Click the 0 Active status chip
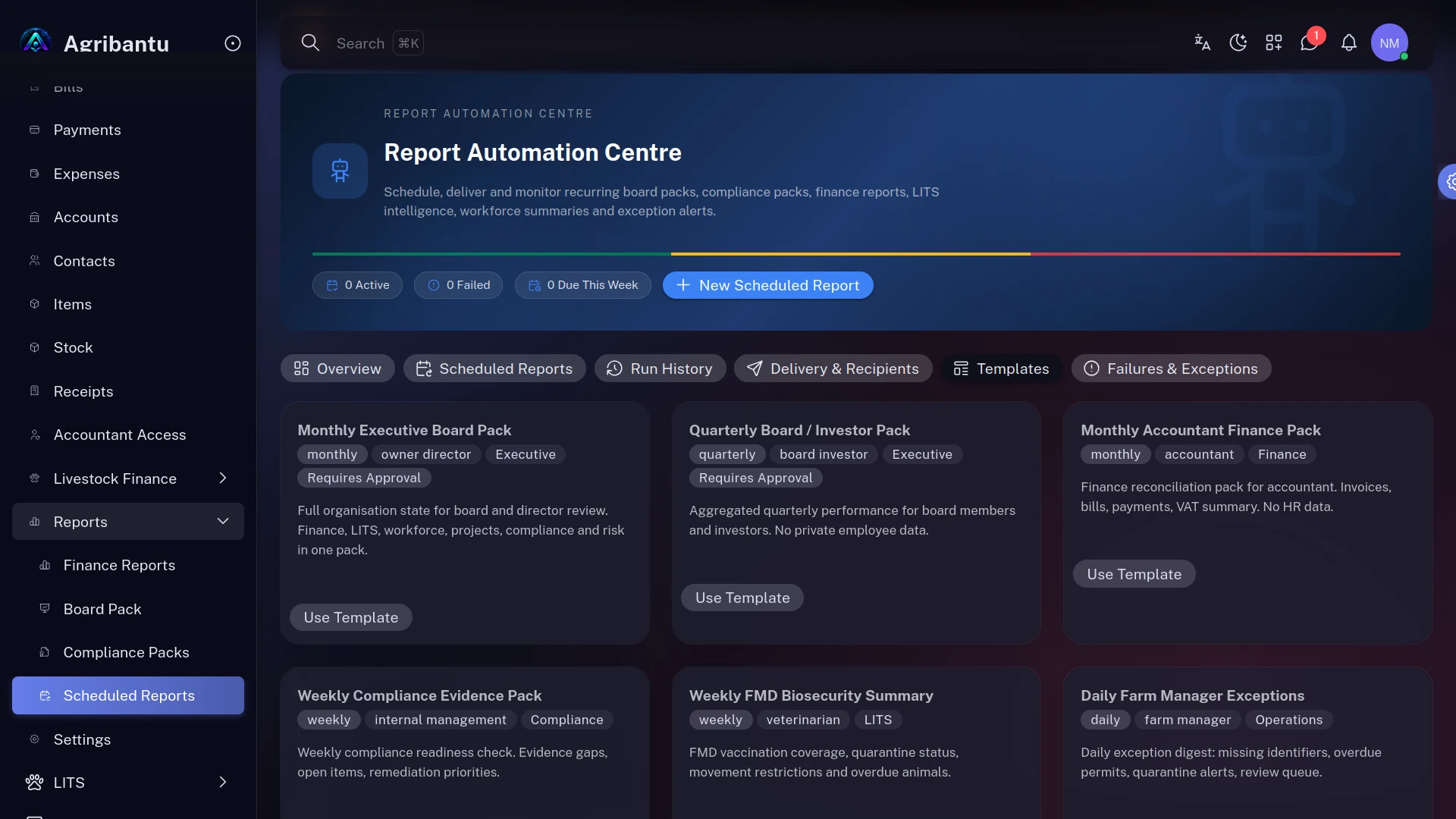The image size is (1456, 819). 357,285
